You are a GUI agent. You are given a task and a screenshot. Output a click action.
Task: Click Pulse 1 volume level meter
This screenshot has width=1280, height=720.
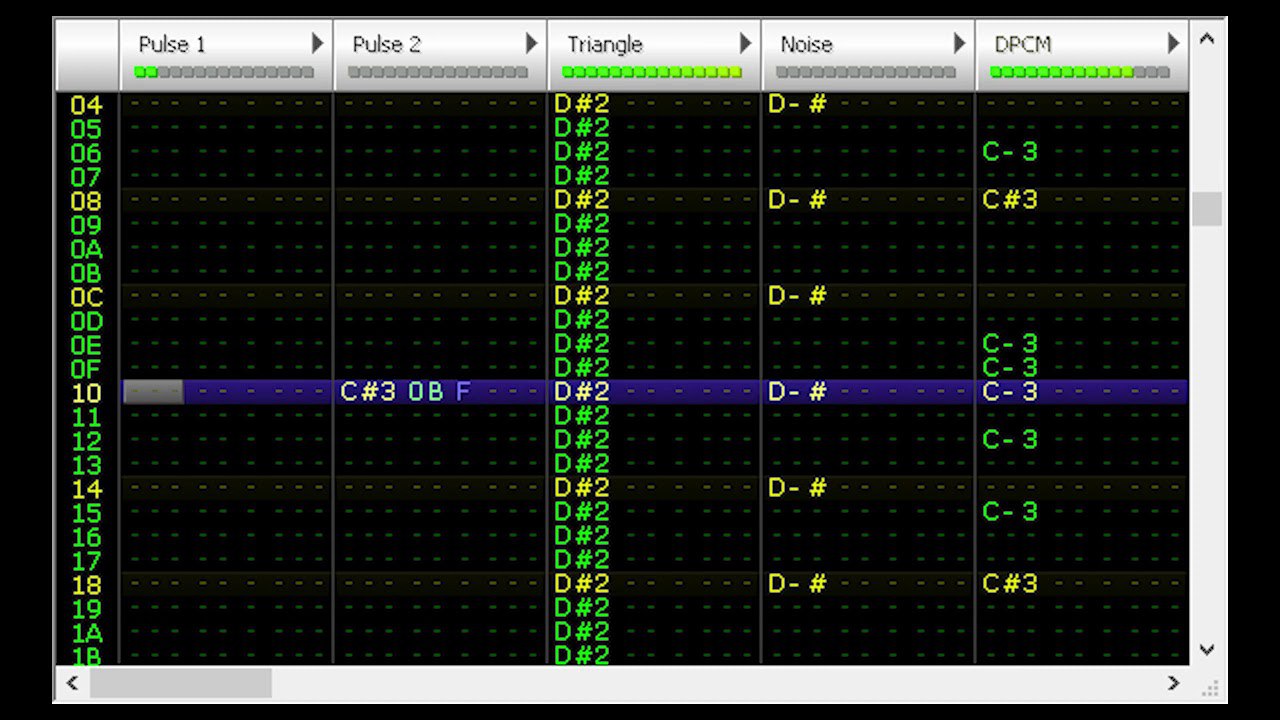(224, 72)
